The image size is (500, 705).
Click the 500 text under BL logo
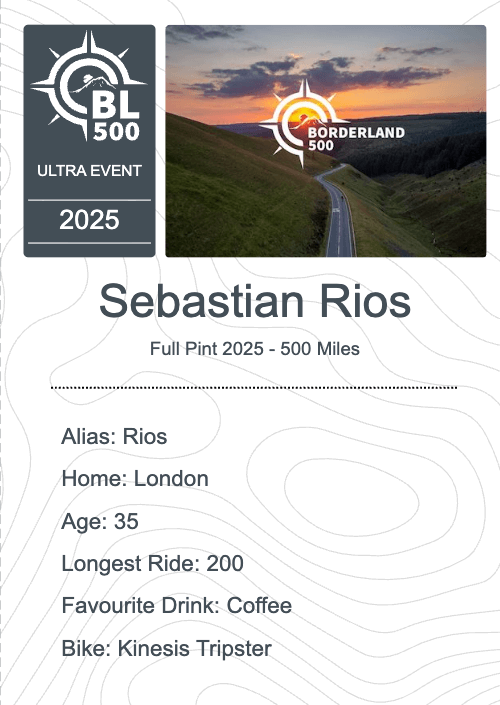[x=116, y=132]
